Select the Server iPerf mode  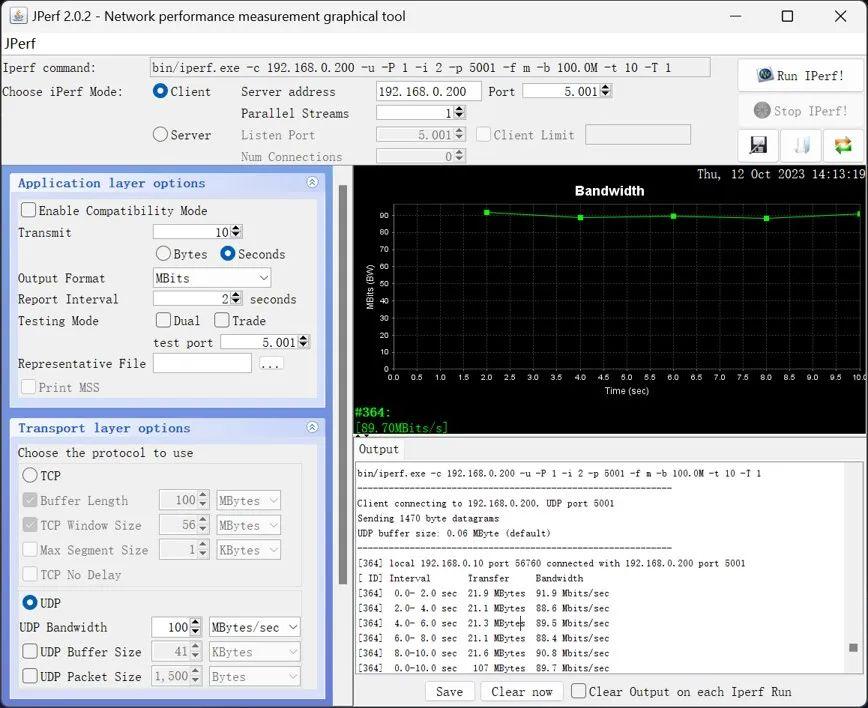160,134
